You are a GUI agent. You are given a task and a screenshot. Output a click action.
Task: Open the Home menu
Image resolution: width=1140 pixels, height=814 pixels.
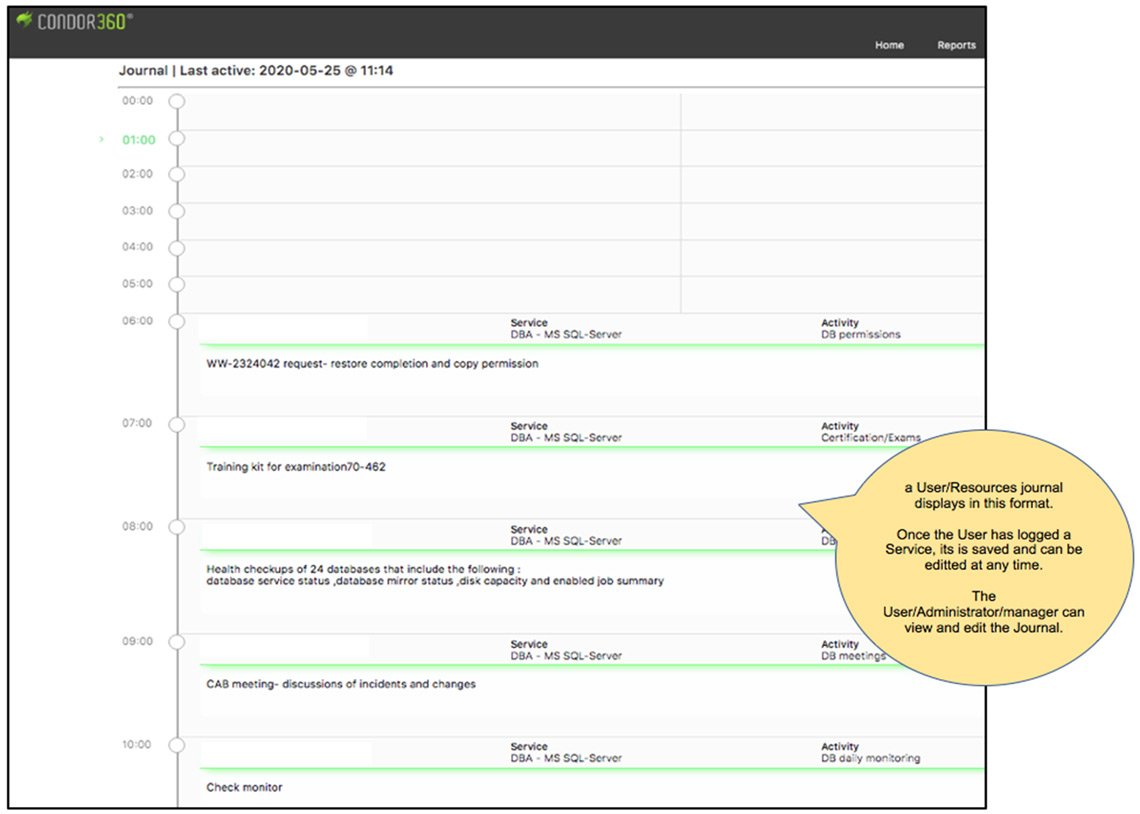[x=889, y=45]
